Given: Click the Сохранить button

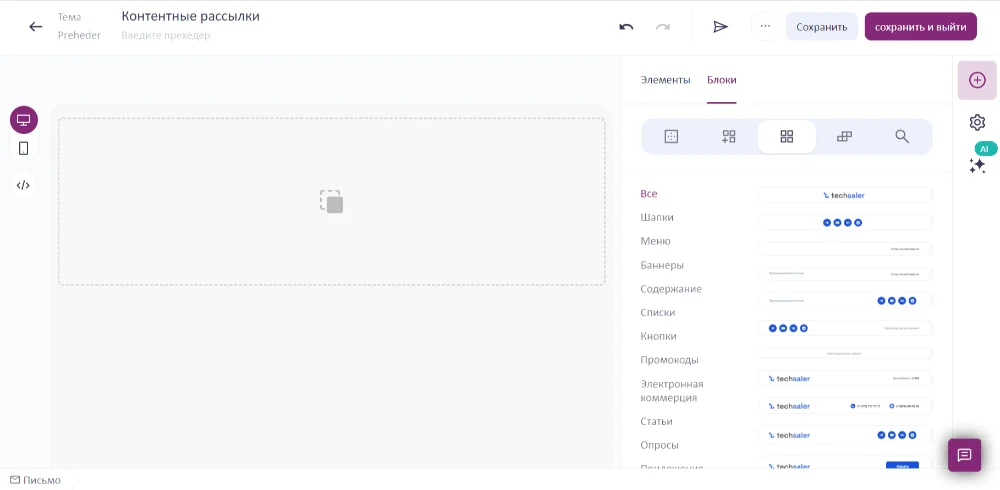Looking at the screenshot, I should [821, 27].
